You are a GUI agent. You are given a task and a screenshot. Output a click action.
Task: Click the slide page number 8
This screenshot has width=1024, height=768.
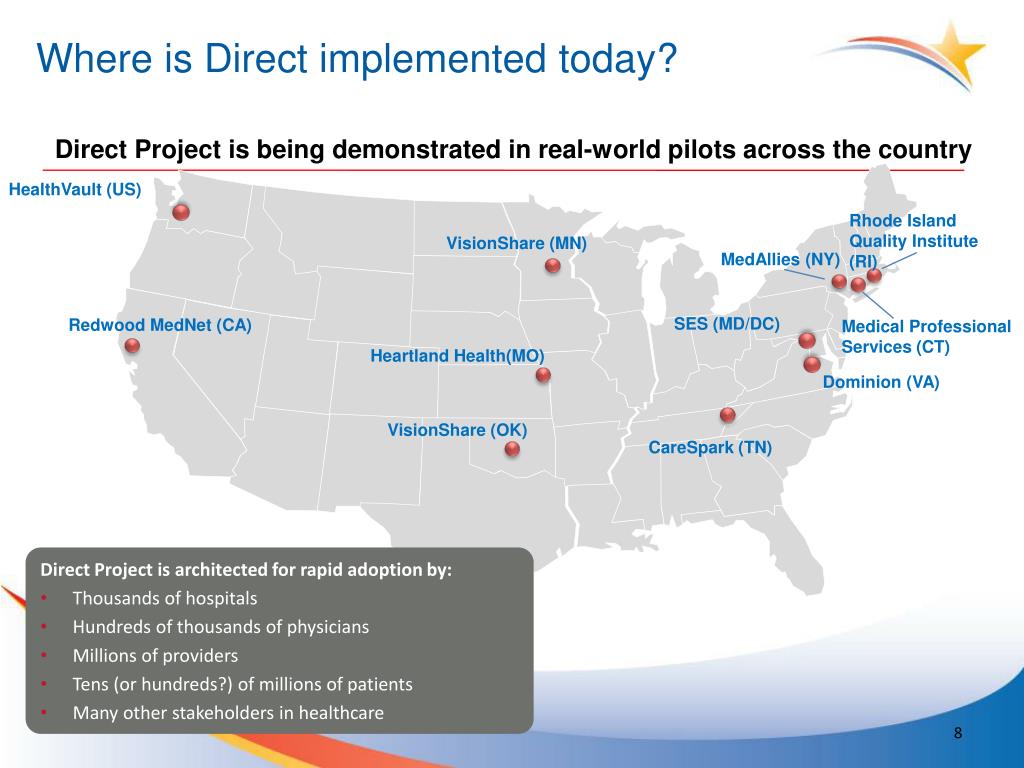tap(958, 733)
